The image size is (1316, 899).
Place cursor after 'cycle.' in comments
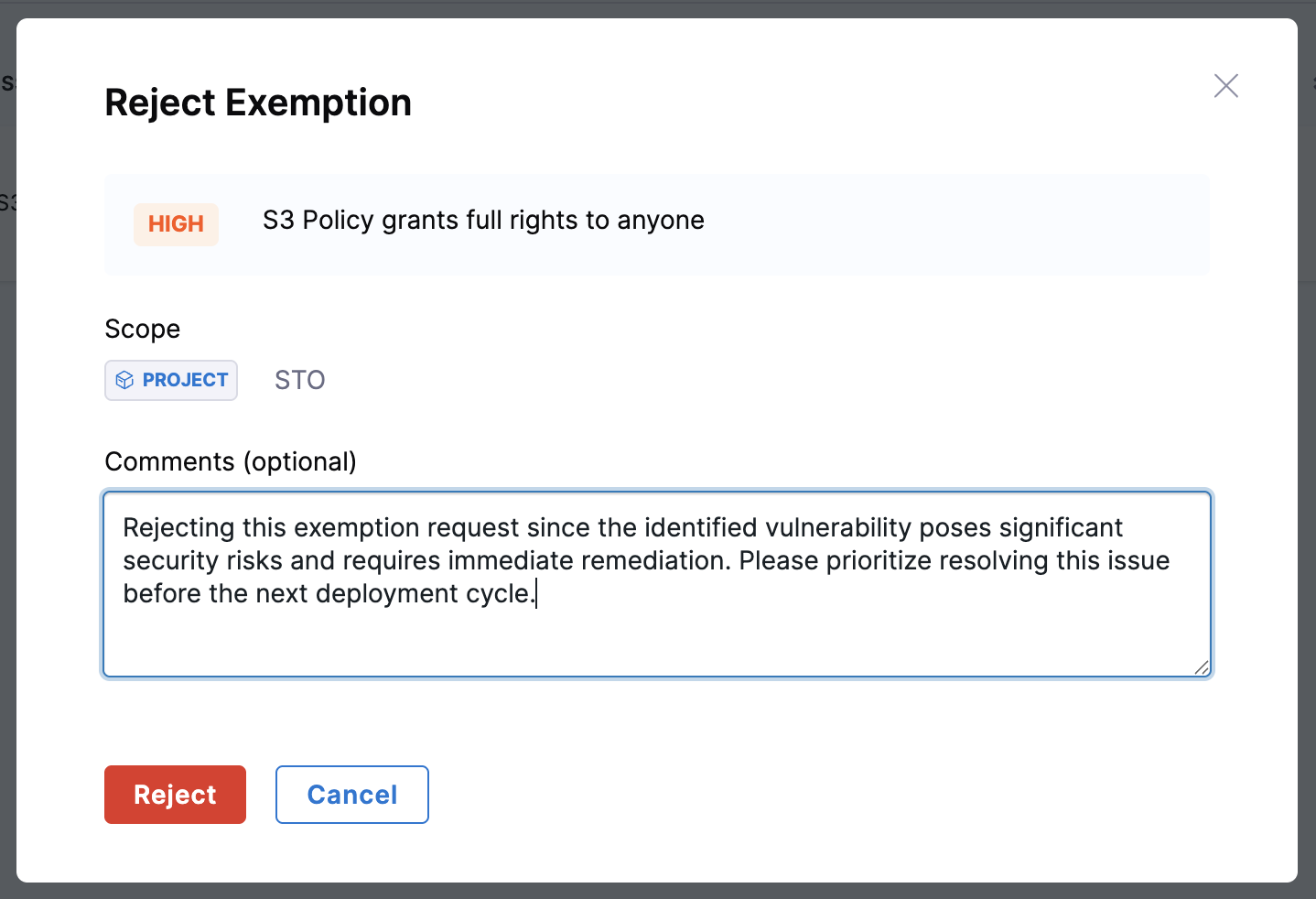pyautogui.click(x=536, y=594)
